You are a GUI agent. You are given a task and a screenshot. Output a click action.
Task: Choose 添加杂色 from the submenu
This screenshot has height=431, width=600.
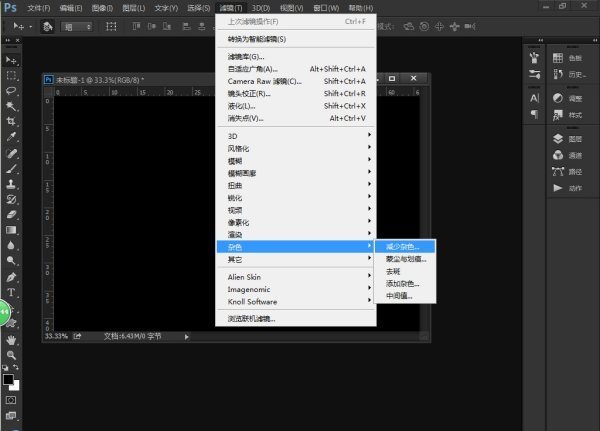point(405,283)
